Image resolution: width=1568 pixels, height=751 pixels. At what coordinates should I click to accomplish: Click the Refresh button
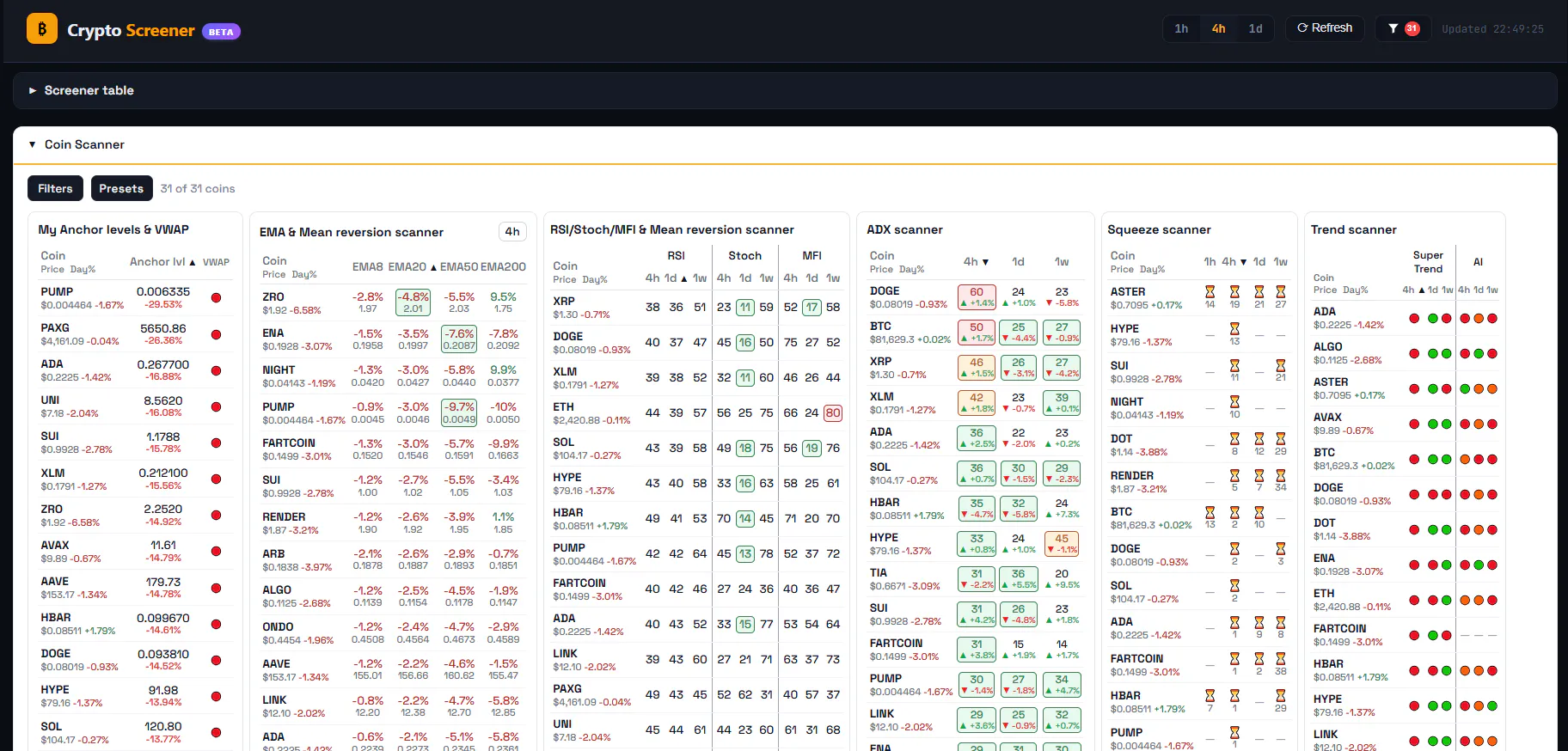coord(1325,28)
